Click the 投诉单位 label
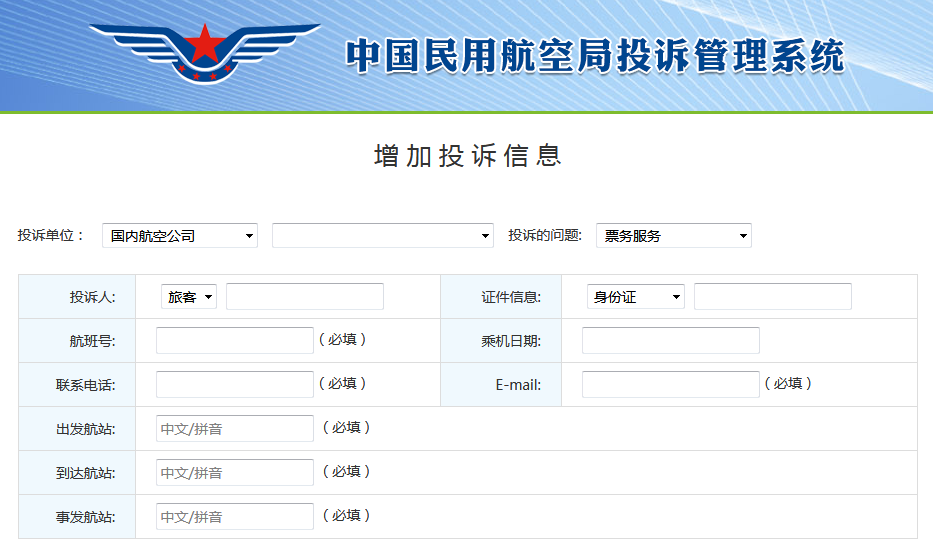The image size is (933, 539). pyautogui.click(x=51, y=236)
